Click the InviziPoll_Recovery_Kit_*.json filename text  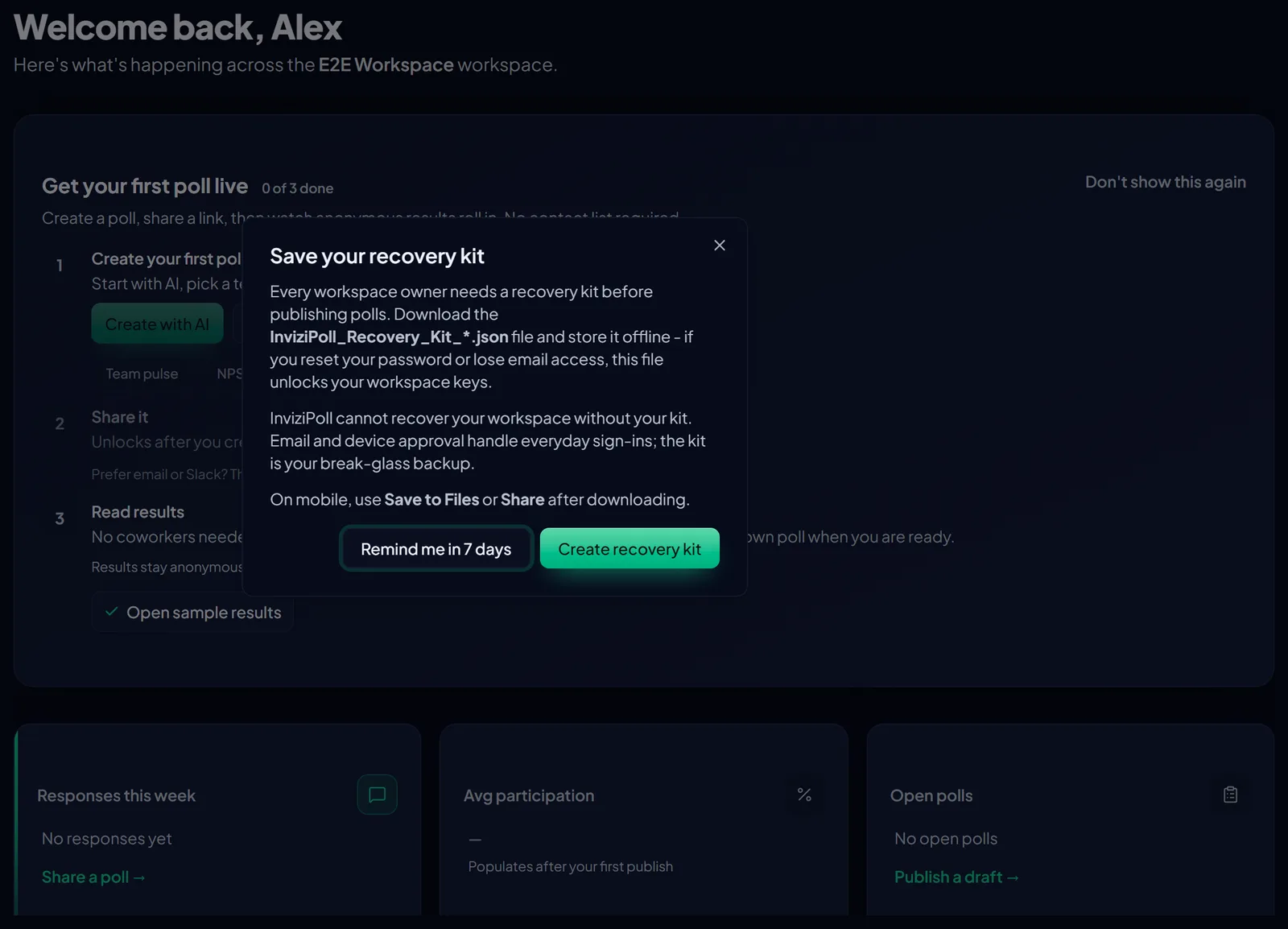(x=389, y=337)
